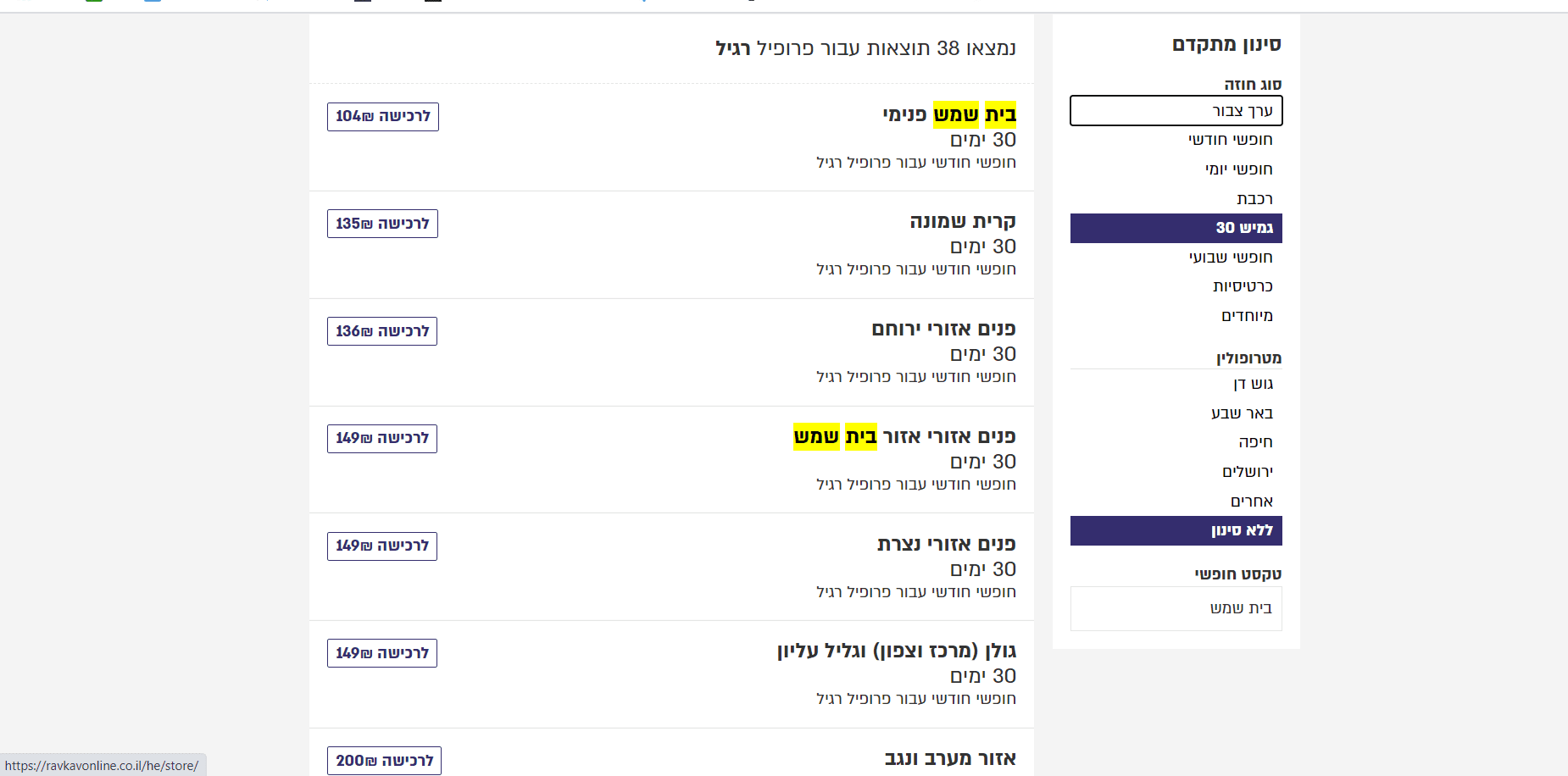Filter by חופשי חודשי contract type
1568x776 pixels.
tap(1230, 140)
